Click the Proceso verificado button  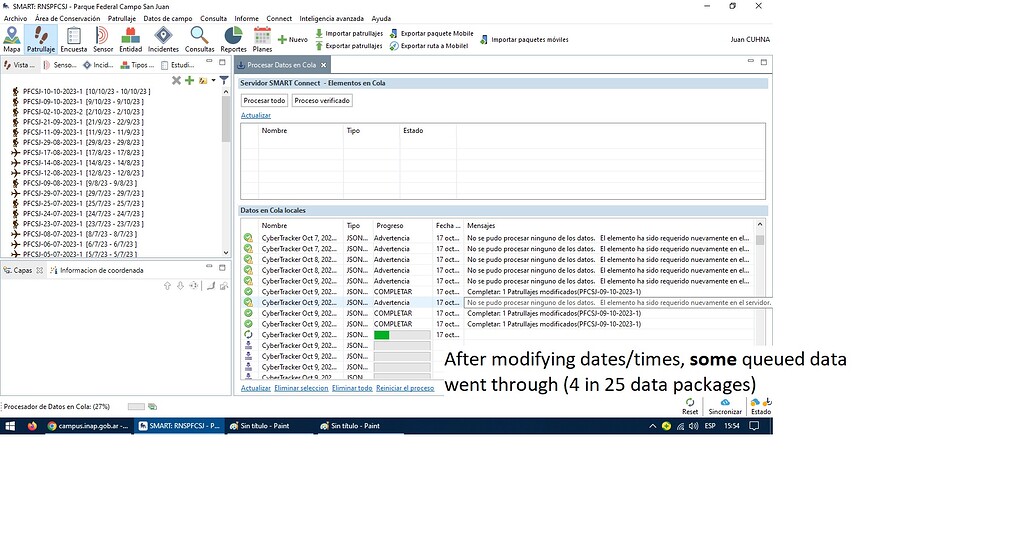[322, 101]
